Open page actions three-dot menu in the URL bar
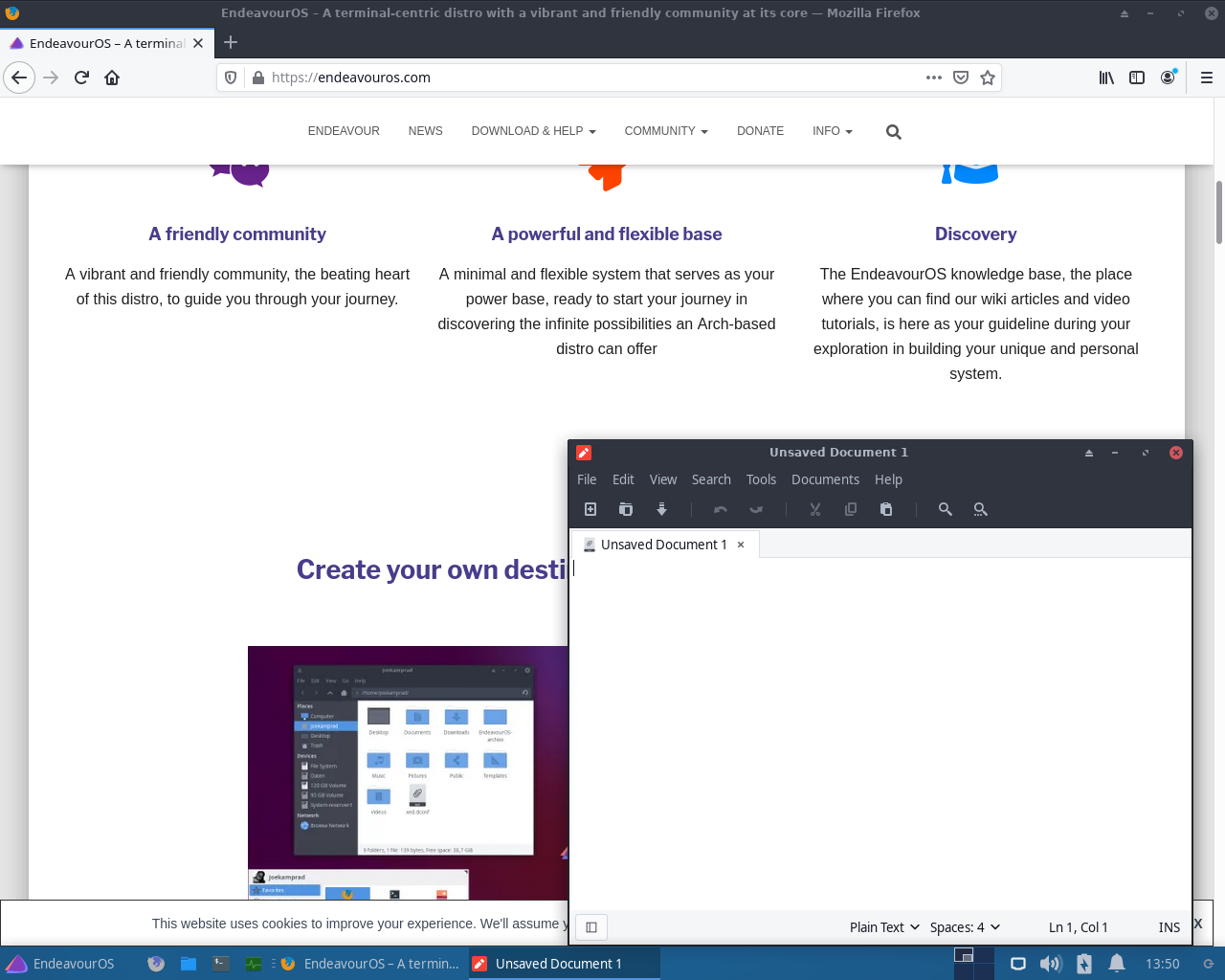 click(x=934, y=78)
